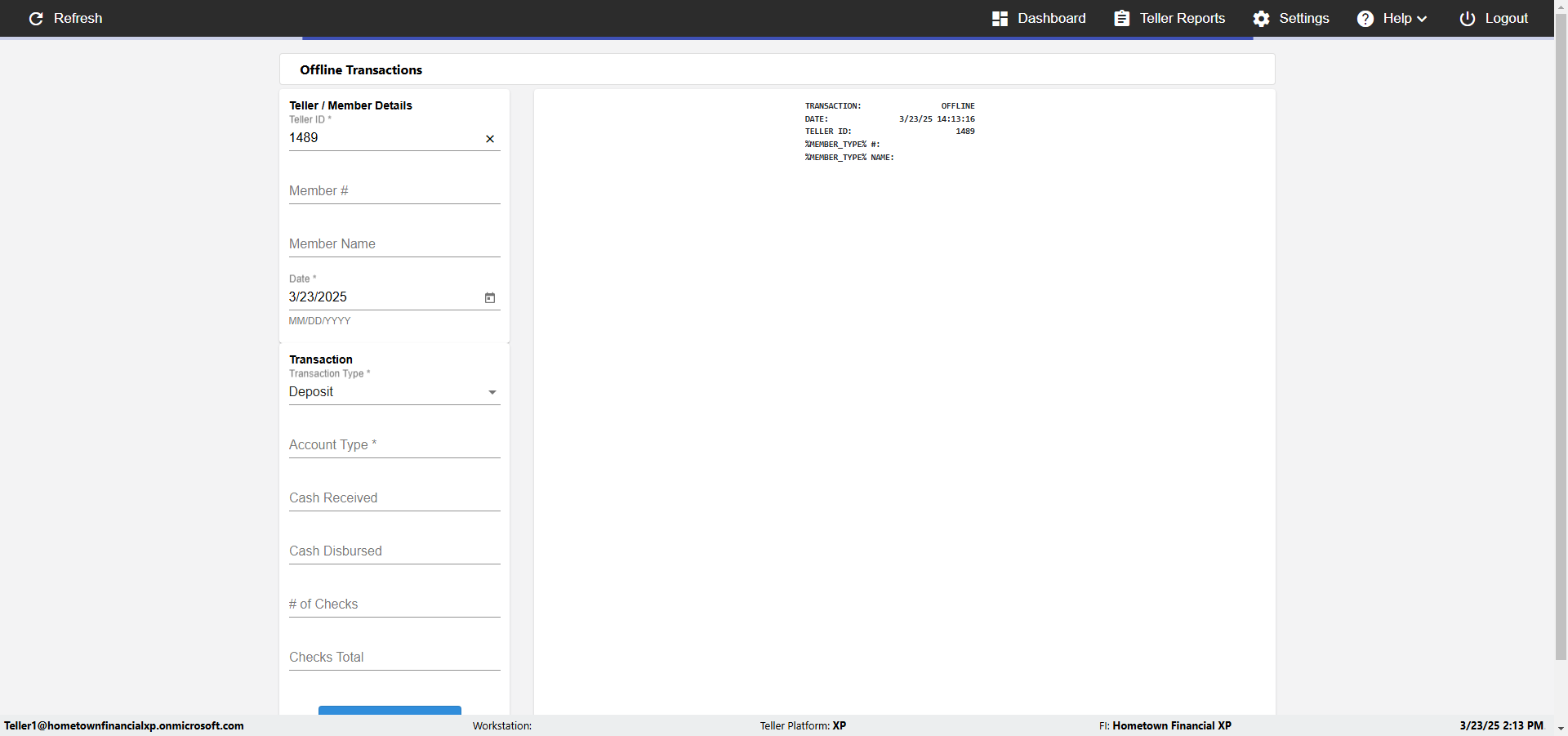
Task: Open the Transaction Type dropdown
Action: pos(394,392)
